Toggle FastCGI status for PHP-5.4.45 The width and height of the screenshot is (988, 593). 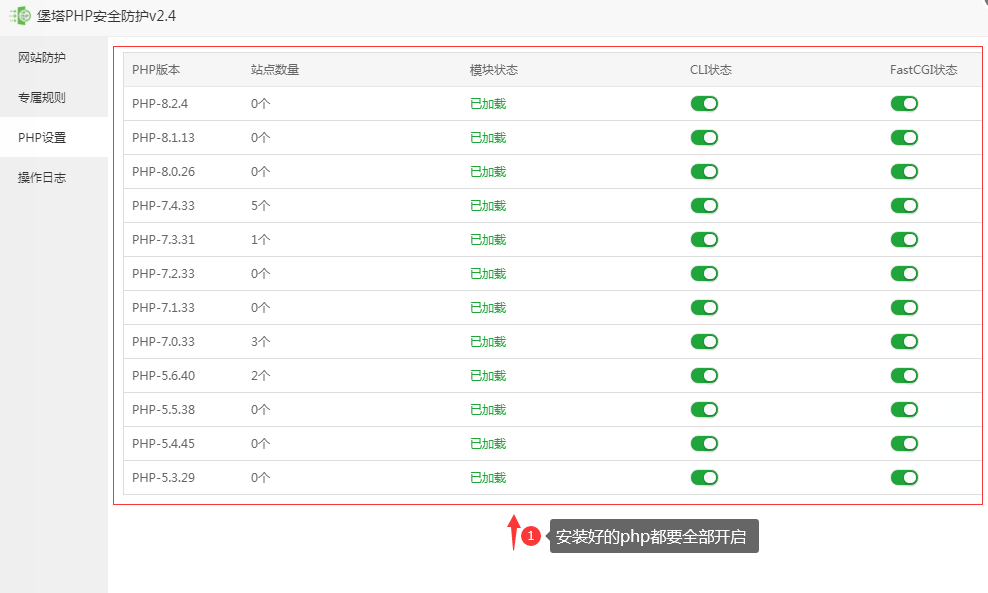pyautogui.click(x=904, y=443)
